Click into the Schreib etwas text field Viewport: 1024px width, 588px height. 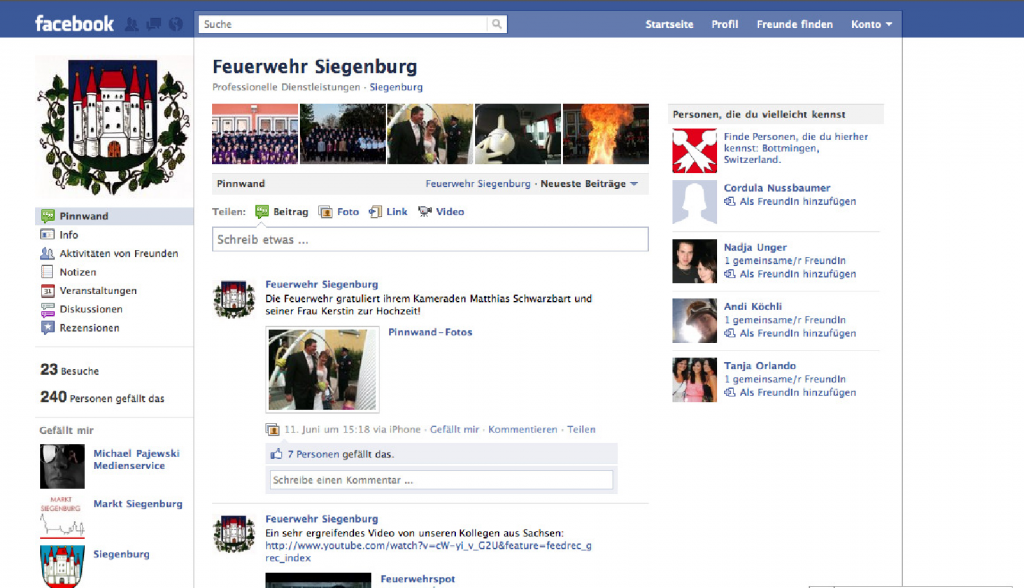pos(430,240)
